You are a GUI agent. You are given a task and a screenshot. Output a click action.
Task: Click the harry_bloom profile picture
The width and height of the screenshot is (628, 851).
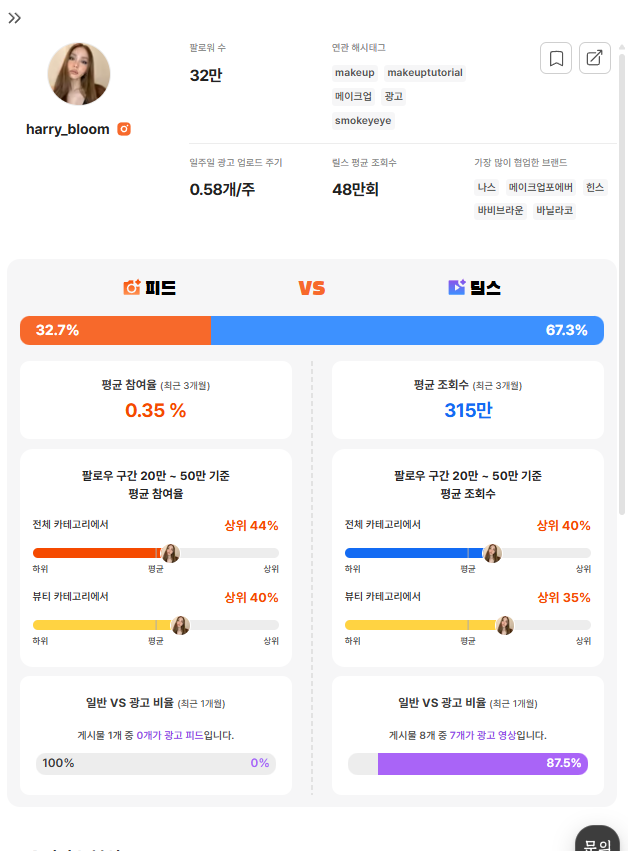79,74
